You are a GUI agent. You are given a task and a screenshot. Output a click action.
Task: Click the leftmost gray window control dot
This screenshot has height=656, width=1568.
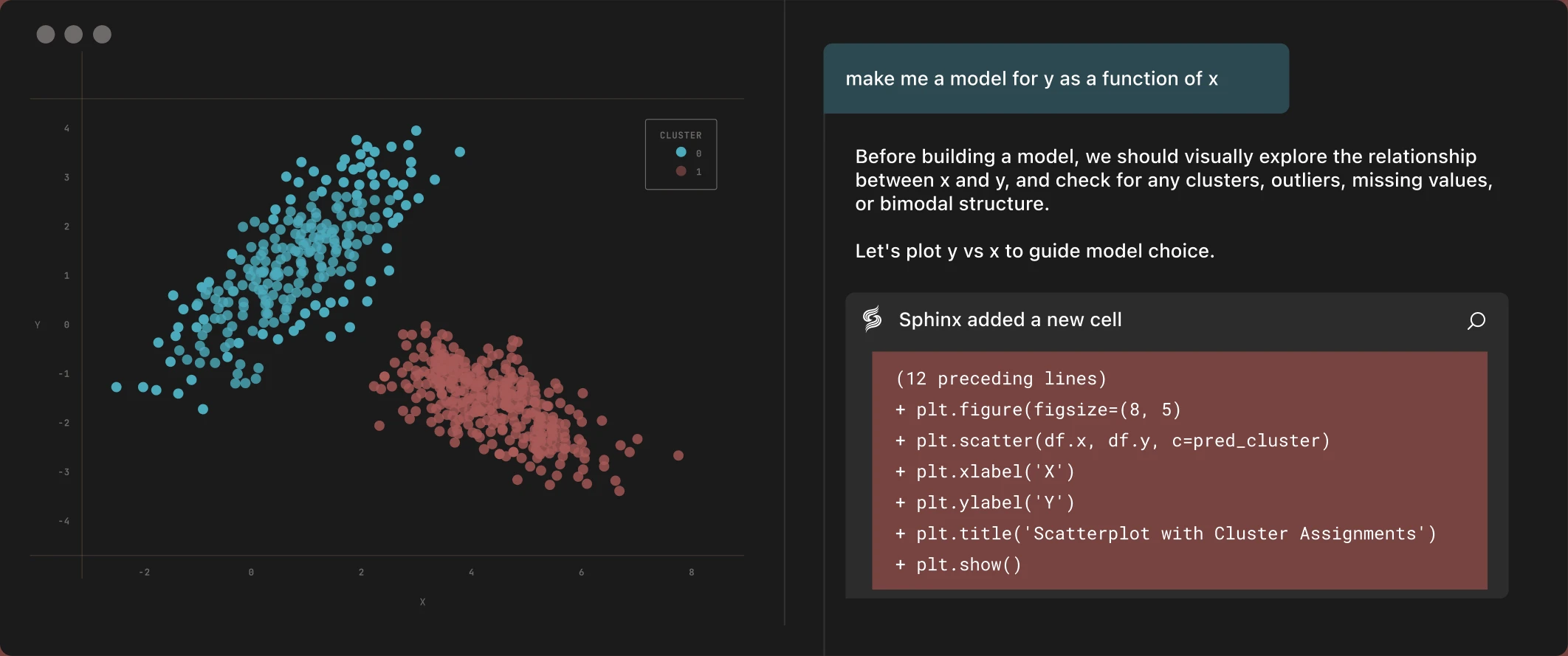click(x=46, y=35)
